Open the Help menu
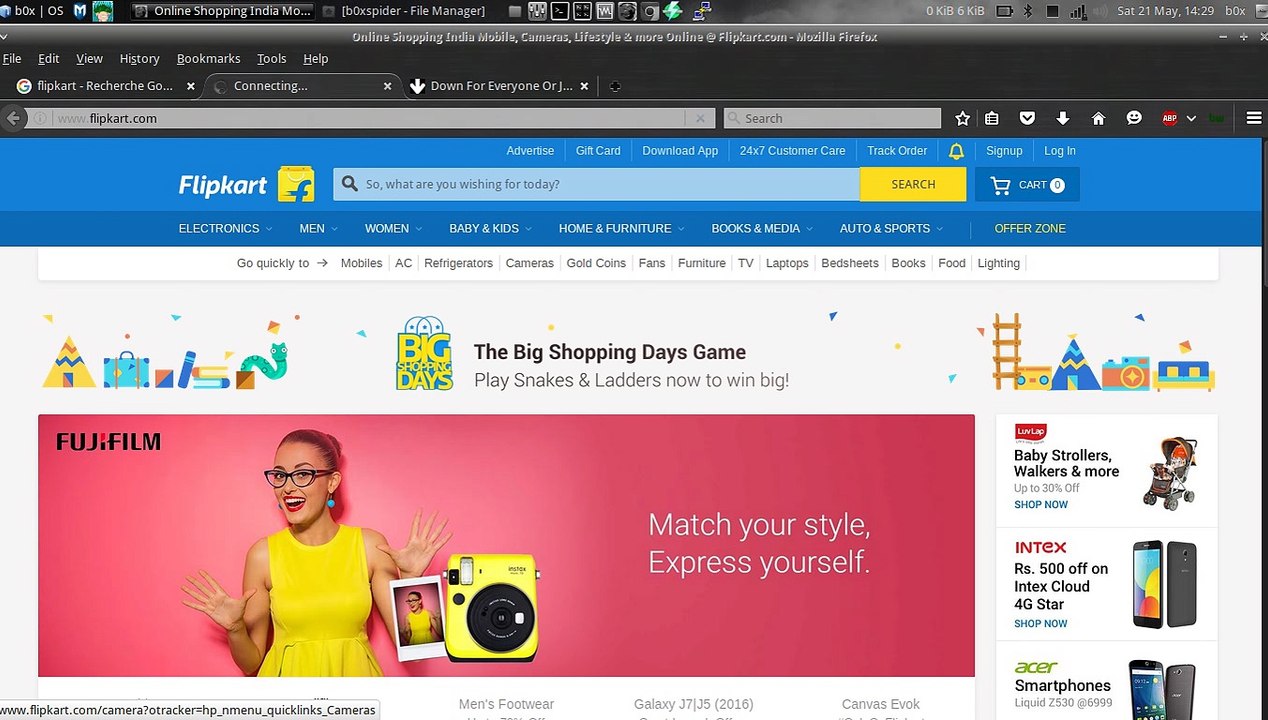 [315, 59]
